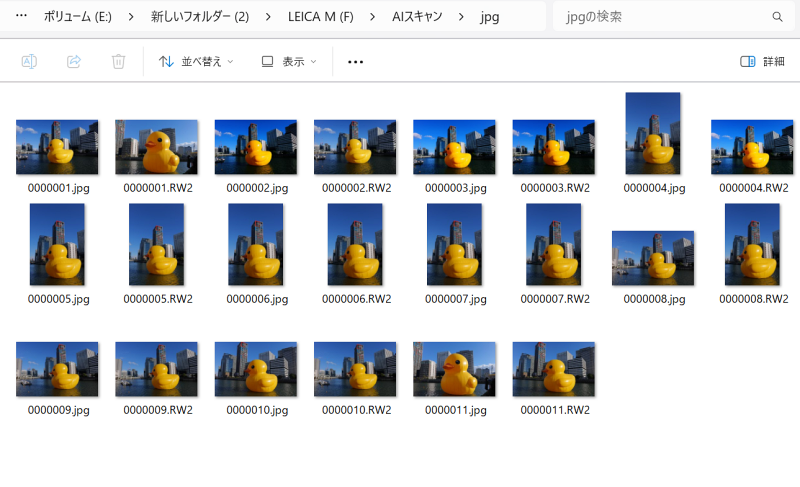Click the Share icon in the toolbar
The image size is (800, 487).
point(74,62)
